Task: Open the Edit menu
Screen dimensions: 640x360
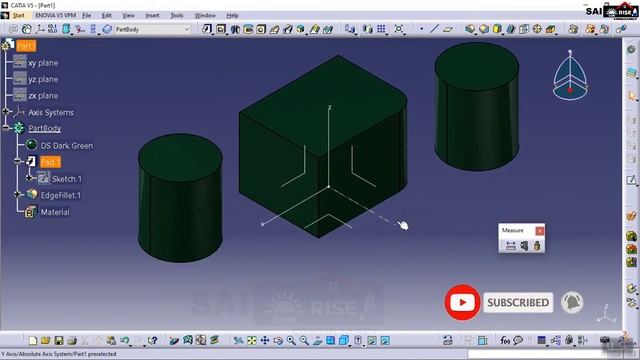Action: 107,16
